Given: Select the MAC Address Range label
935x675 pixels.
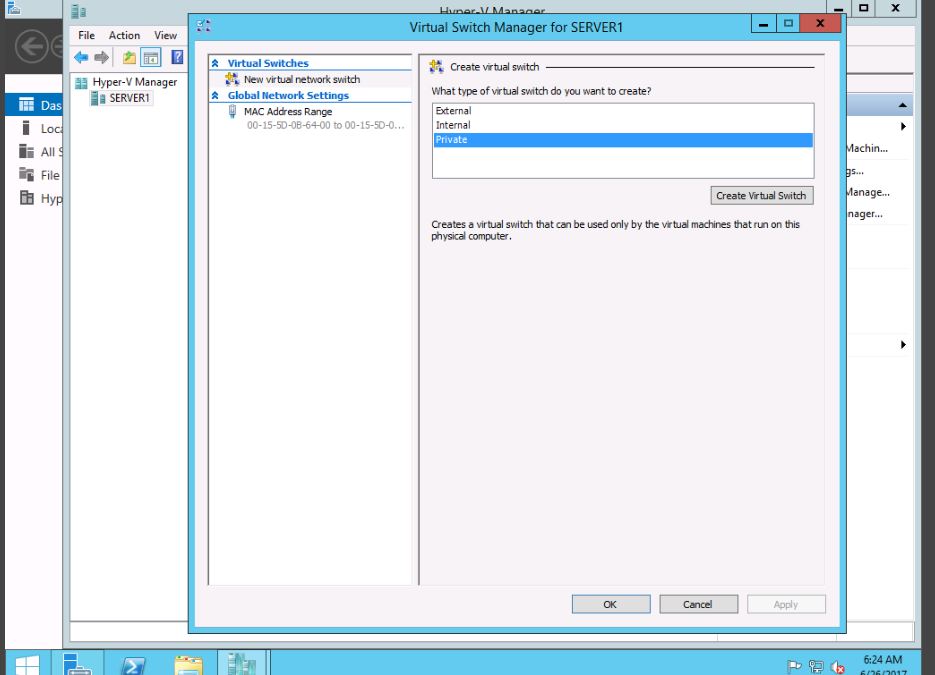Looking at the screenshot, I should click(288, 112).
